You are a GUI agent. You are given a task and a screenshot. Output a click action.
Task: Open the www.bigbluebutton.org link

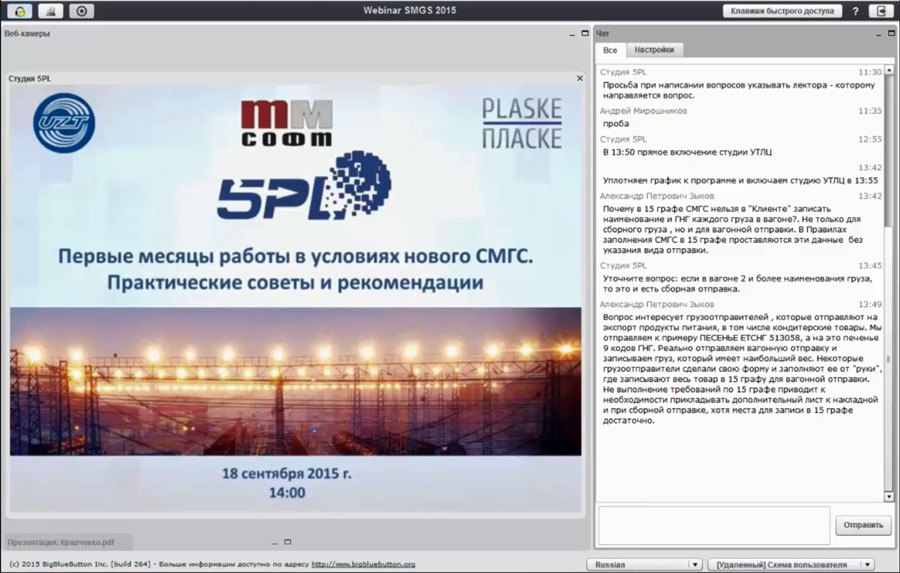[x=363, y=564]
